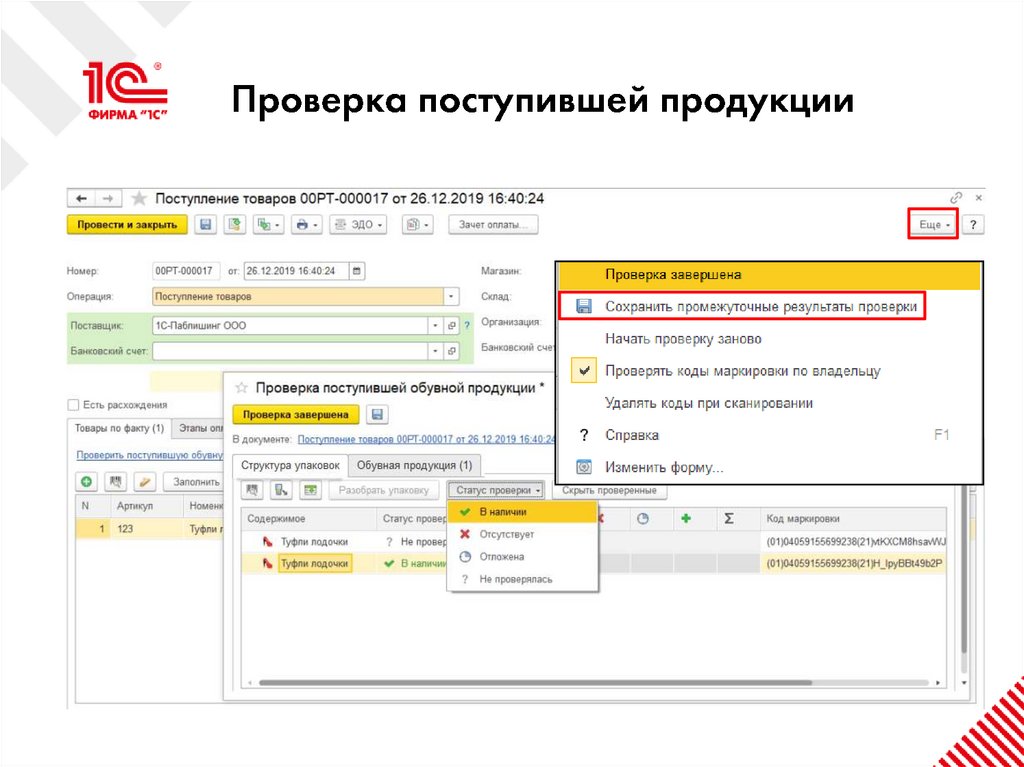Open the Статус проверки dropdown
This screenshot has height=767, width=1024.
[x=494, y=490]
